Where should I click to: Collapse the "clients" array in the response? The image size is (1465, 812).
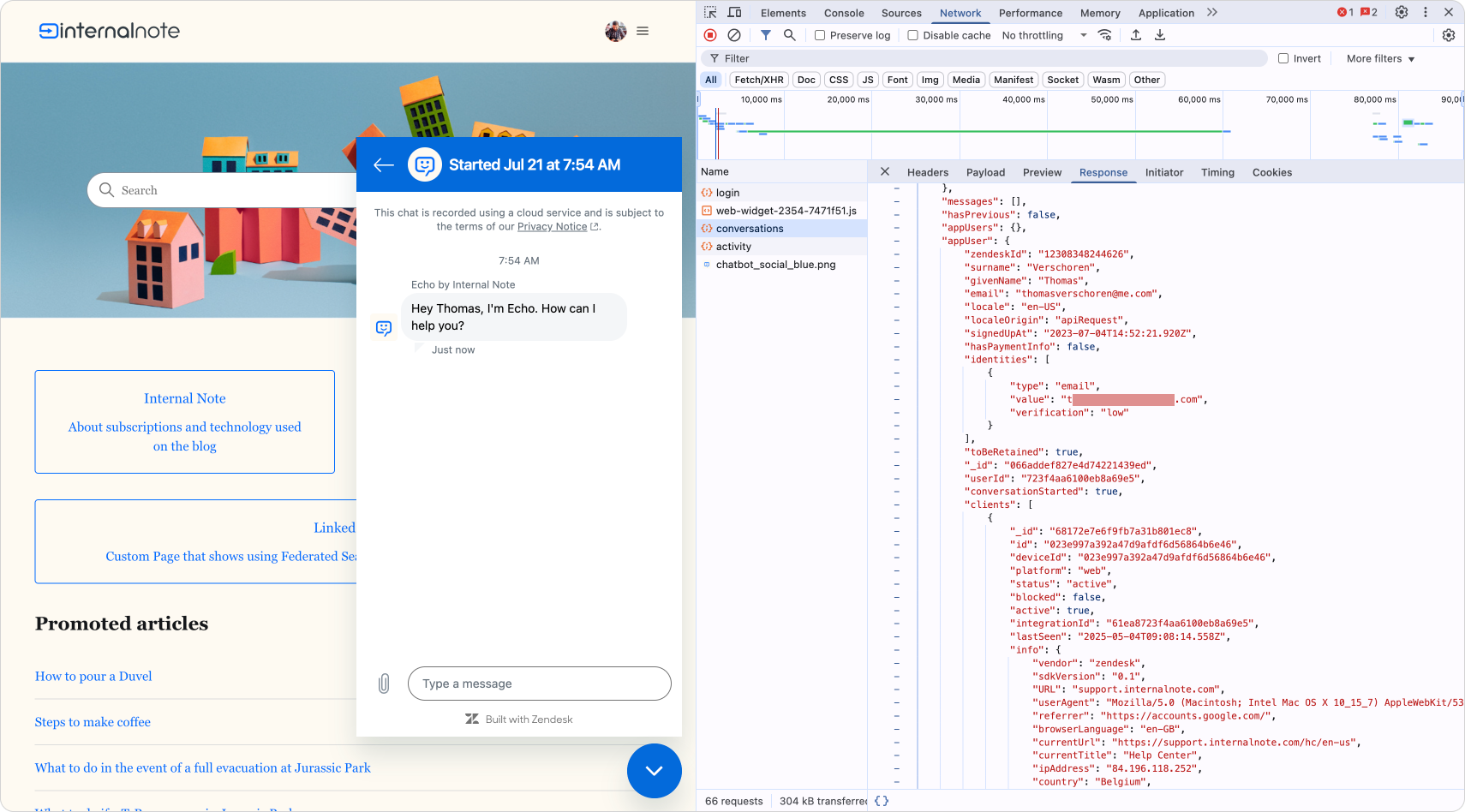pyautogui.click(x=897, y=505)
